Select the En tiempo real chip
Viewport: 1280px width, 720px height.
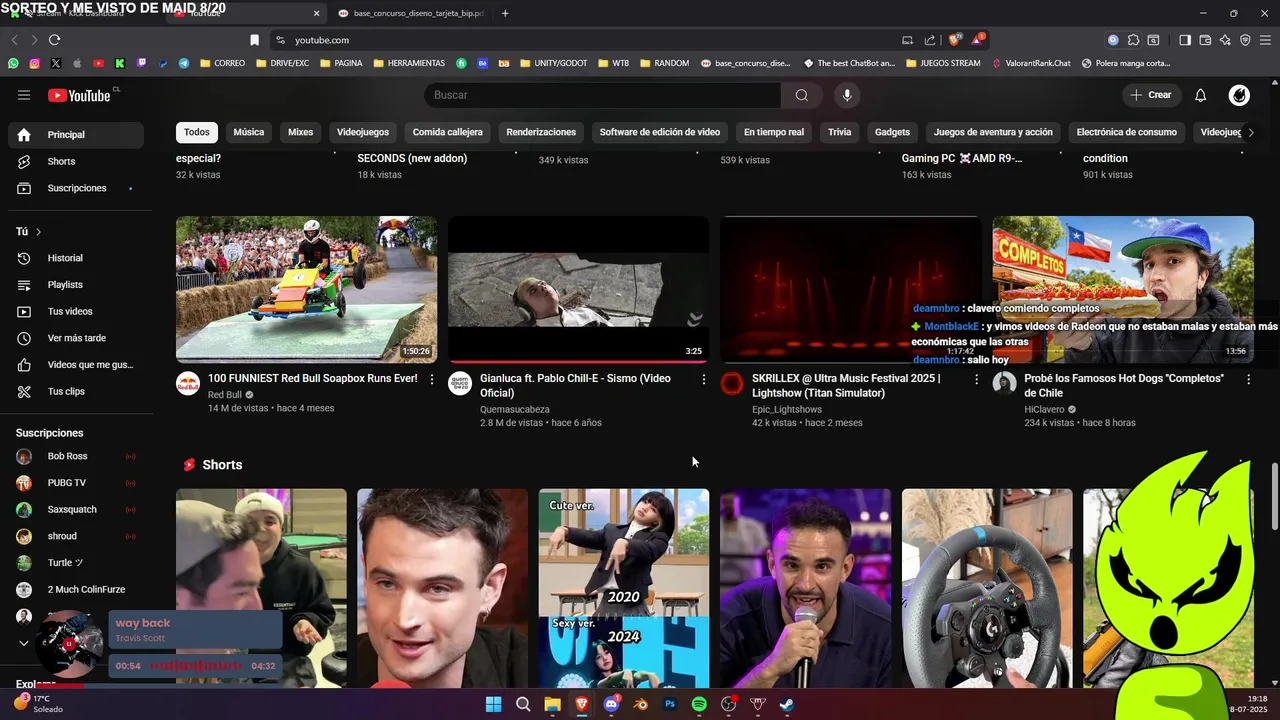click(774, 132)
